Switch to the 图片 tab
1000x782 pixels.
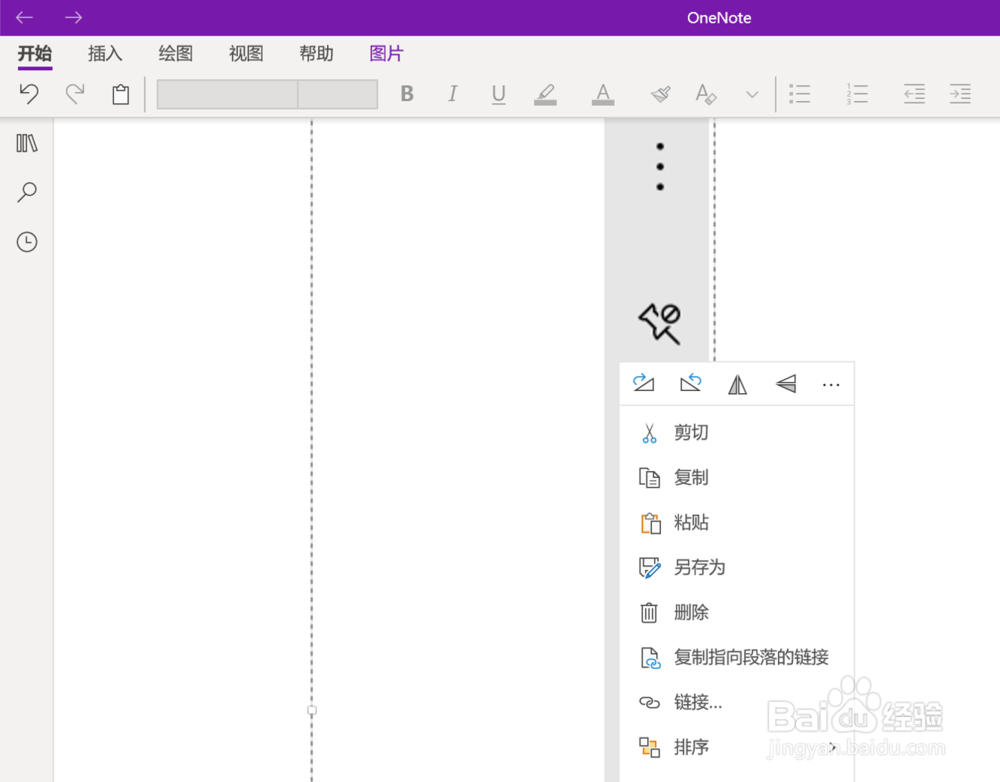click(x=386, y=54)
